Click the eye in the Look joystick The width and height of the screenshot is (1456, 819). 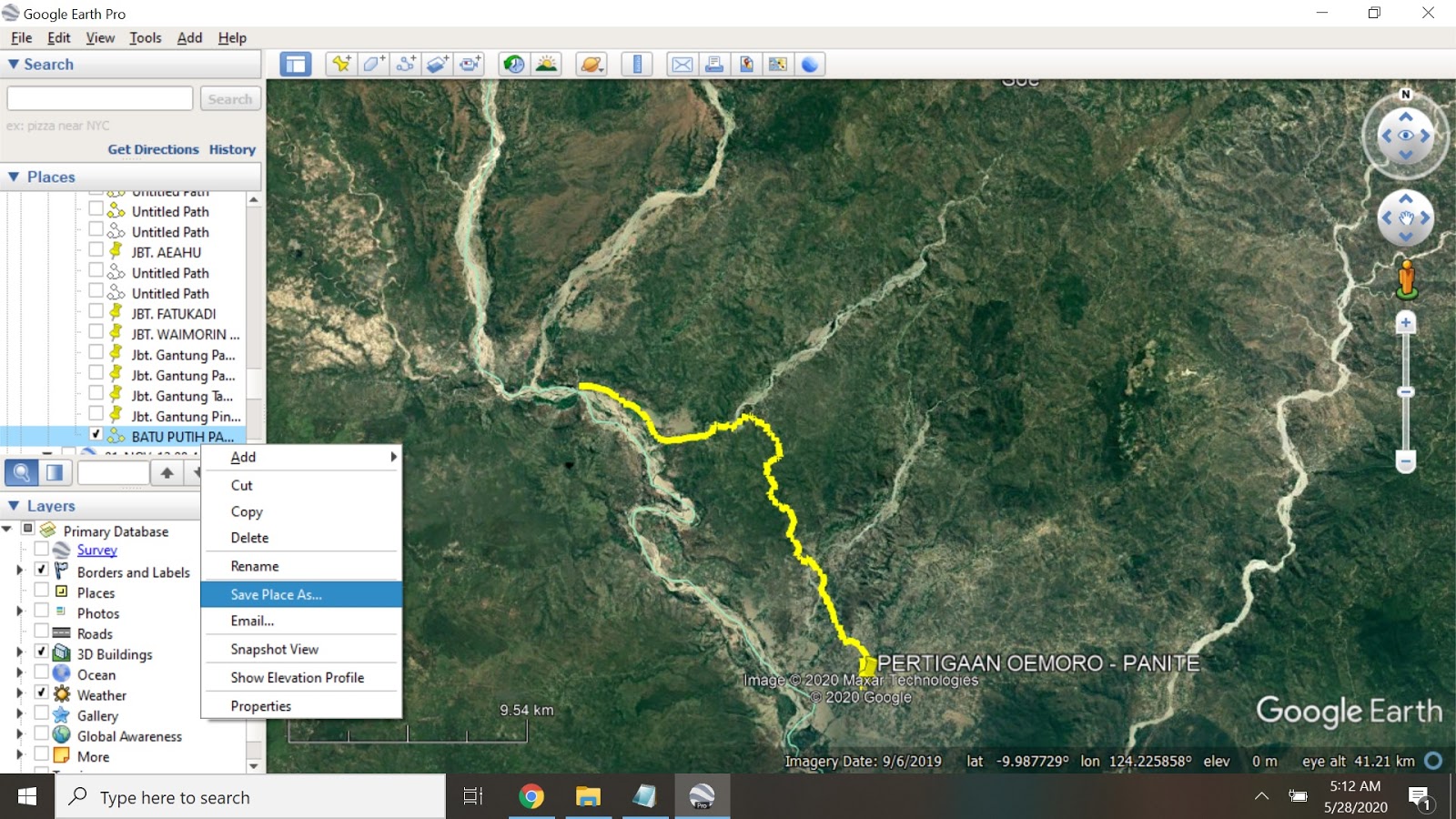click(1406, 136)
